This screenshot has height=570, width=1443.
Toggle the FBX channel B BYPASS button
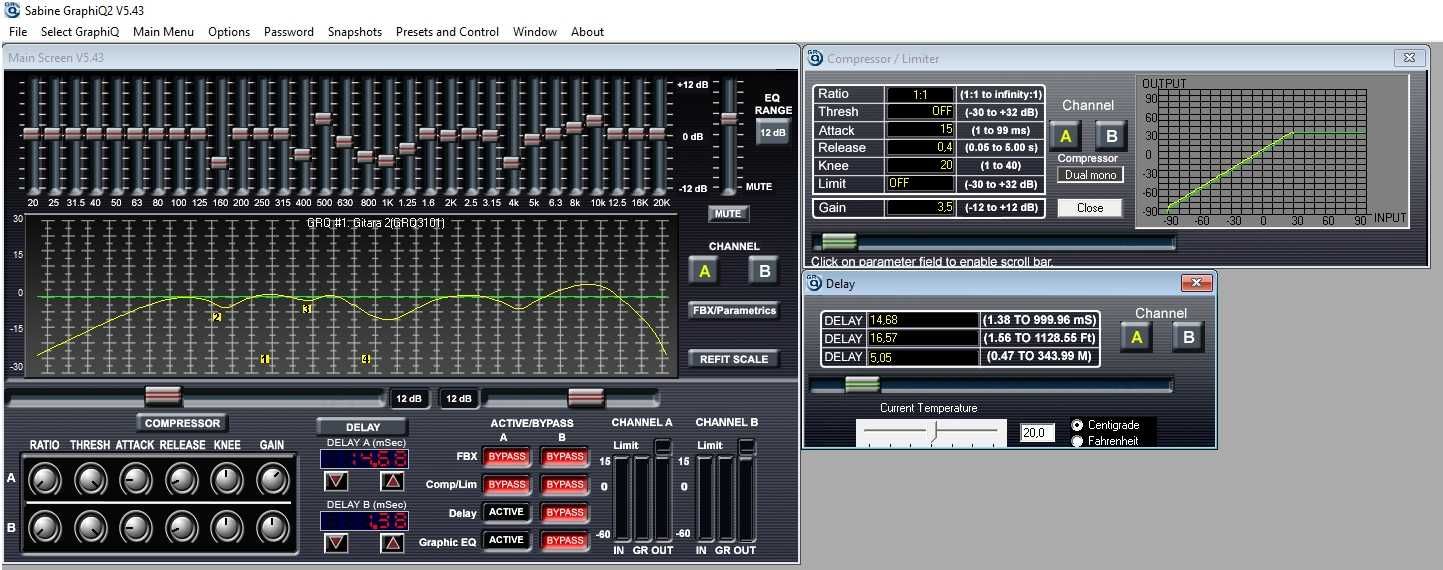click(565, 456)
